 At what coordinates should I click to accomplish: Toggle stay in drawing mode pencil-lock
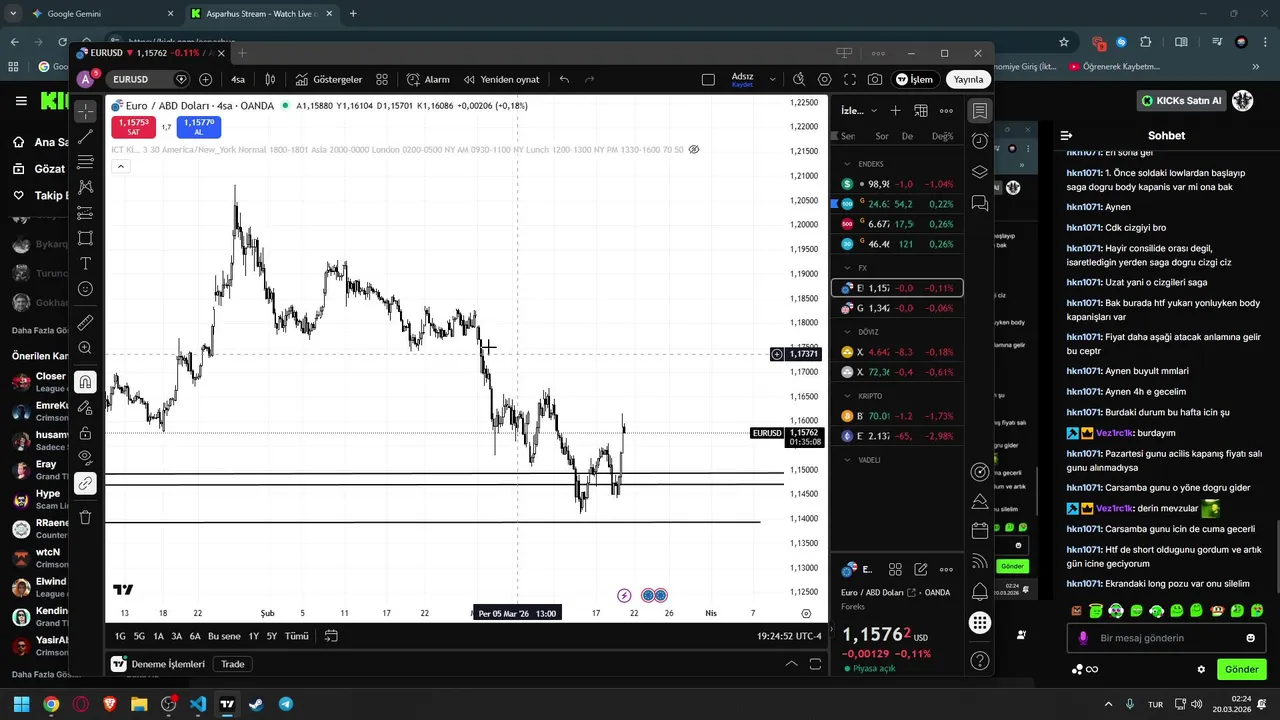[x=85, y=407]
